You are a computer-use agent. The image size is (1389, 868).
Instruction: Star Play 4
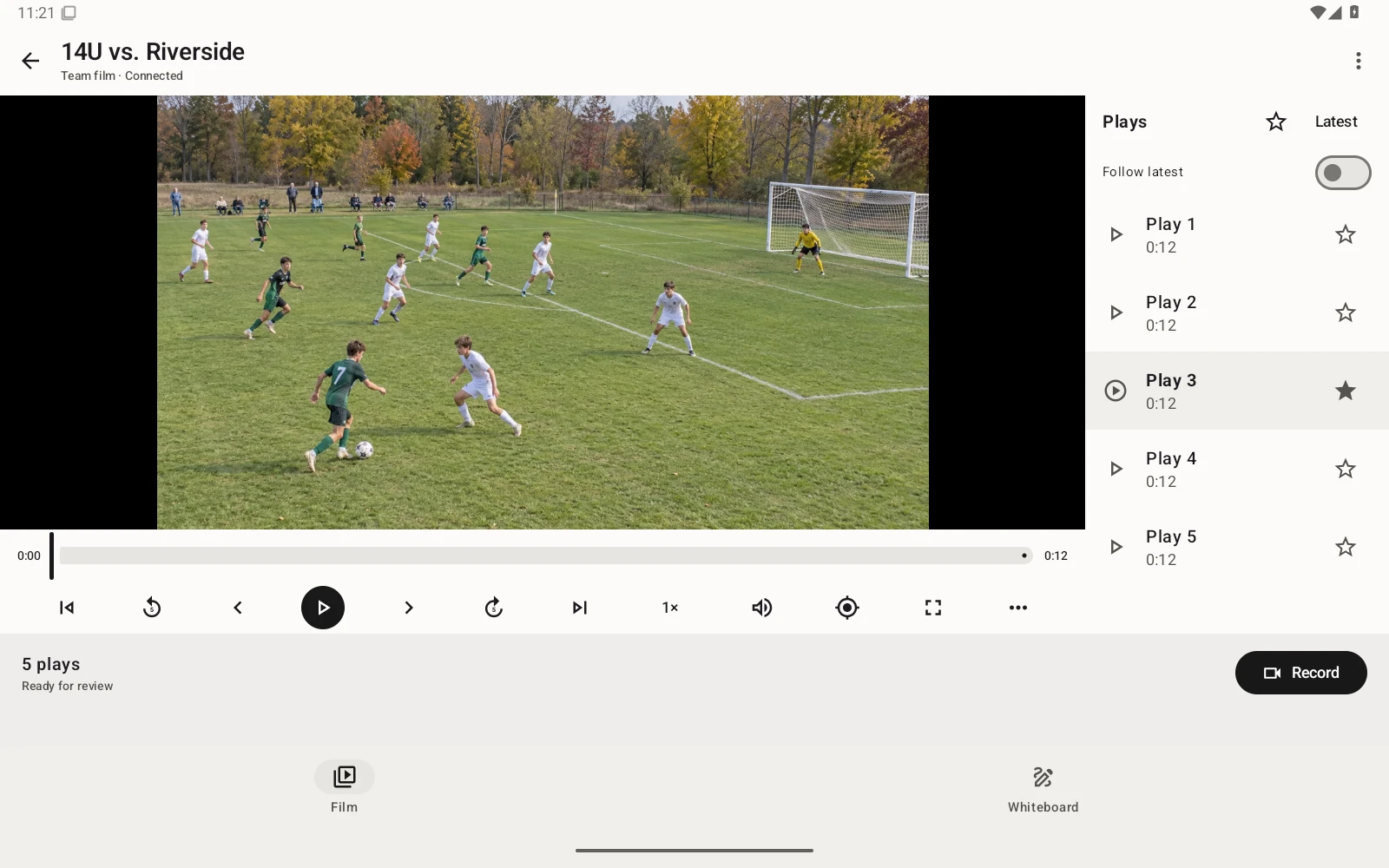(x=1346, y=469)
